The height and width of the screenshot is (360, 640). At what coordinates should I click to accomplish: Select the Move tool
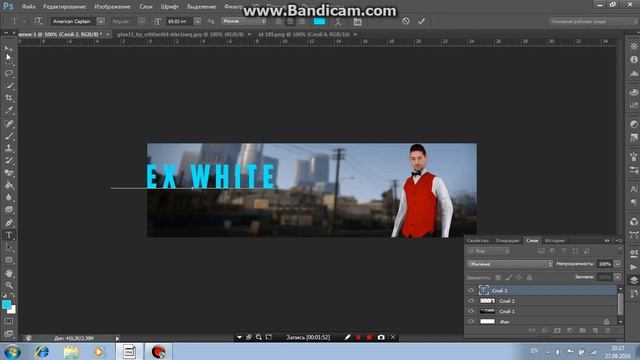(9, 49)
